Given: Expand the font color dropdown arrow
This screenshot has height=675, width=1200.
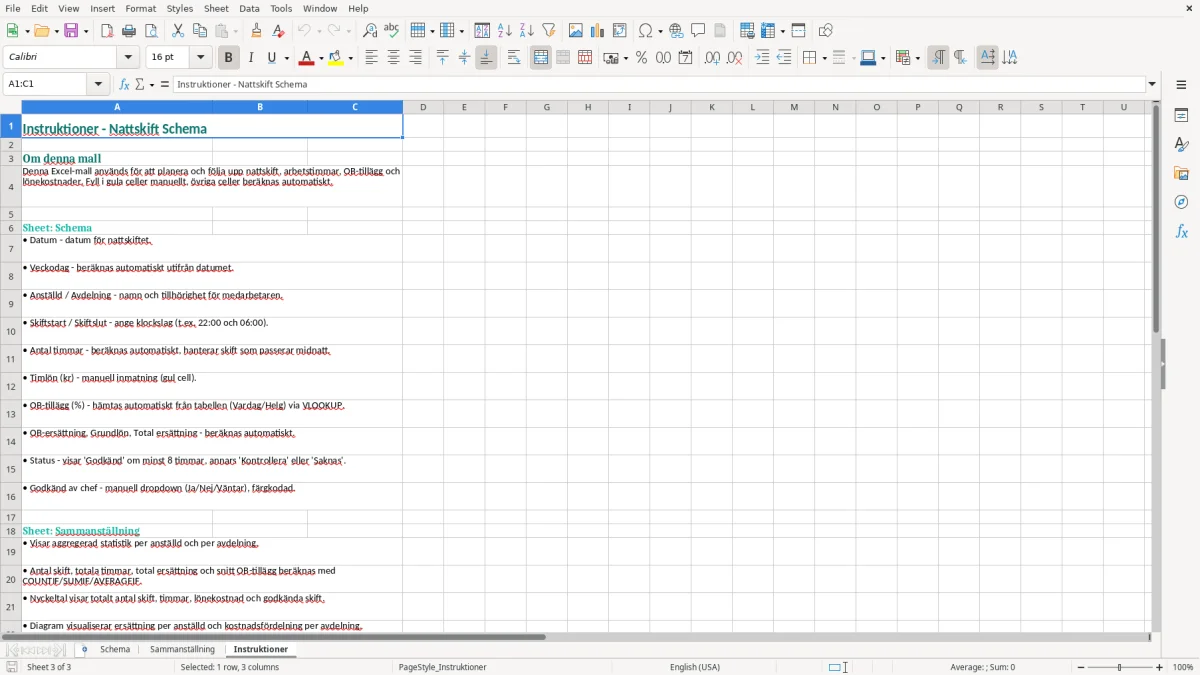Looking at the screenshot, I should [x=322, y=58].
